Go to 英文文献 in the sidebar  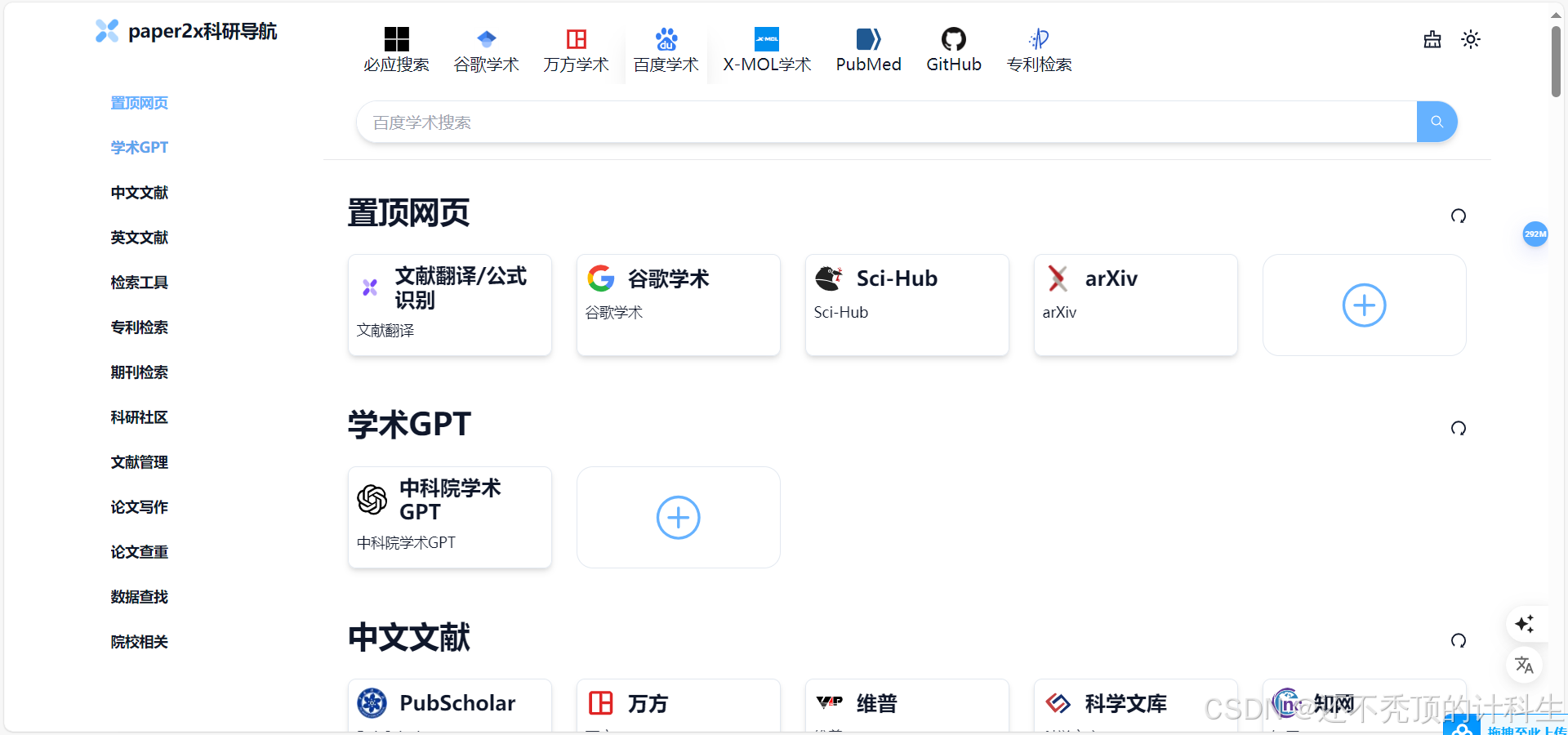(x=140, y=238)
